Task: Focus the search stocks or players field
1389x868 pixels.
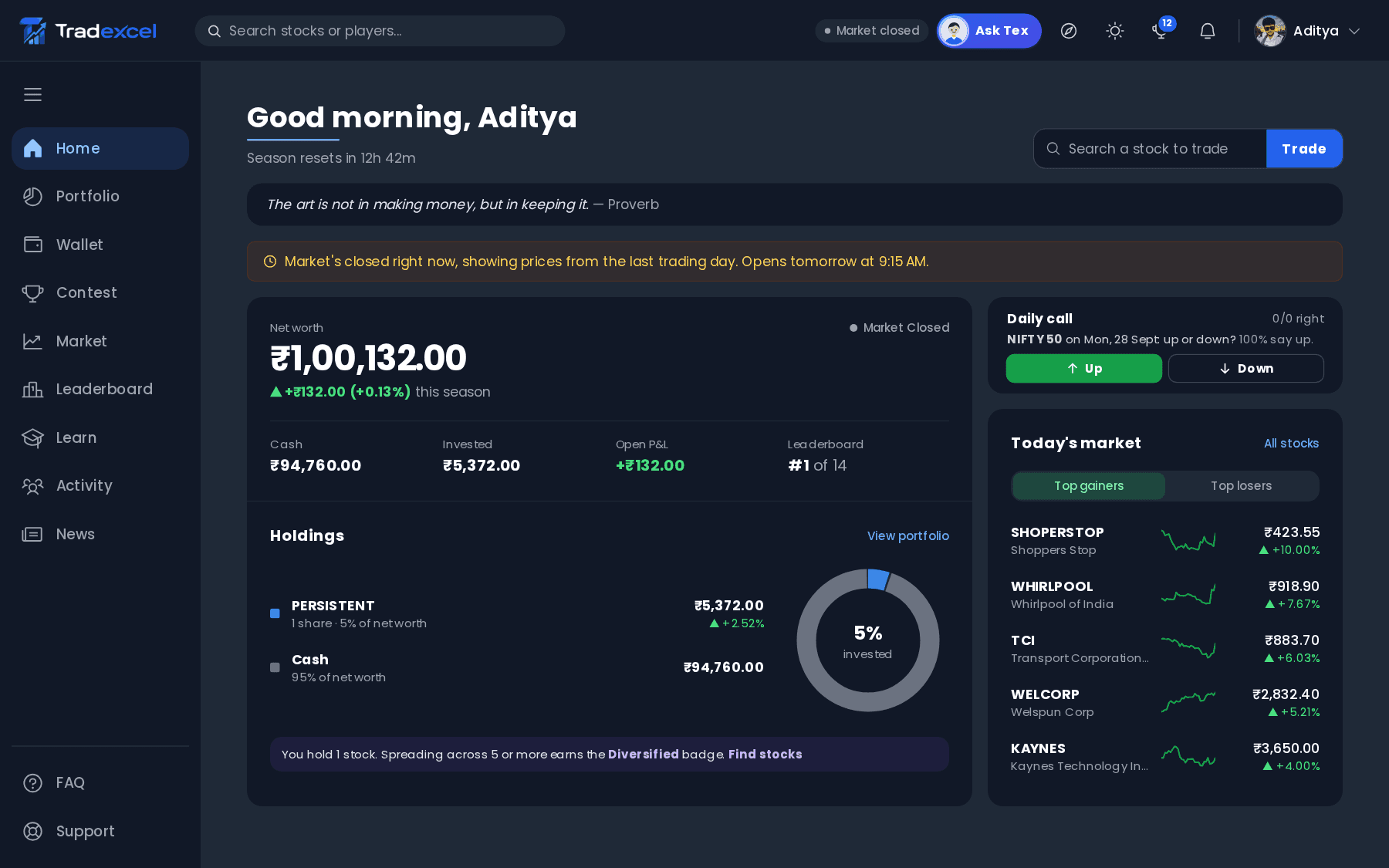Action: 380,31
